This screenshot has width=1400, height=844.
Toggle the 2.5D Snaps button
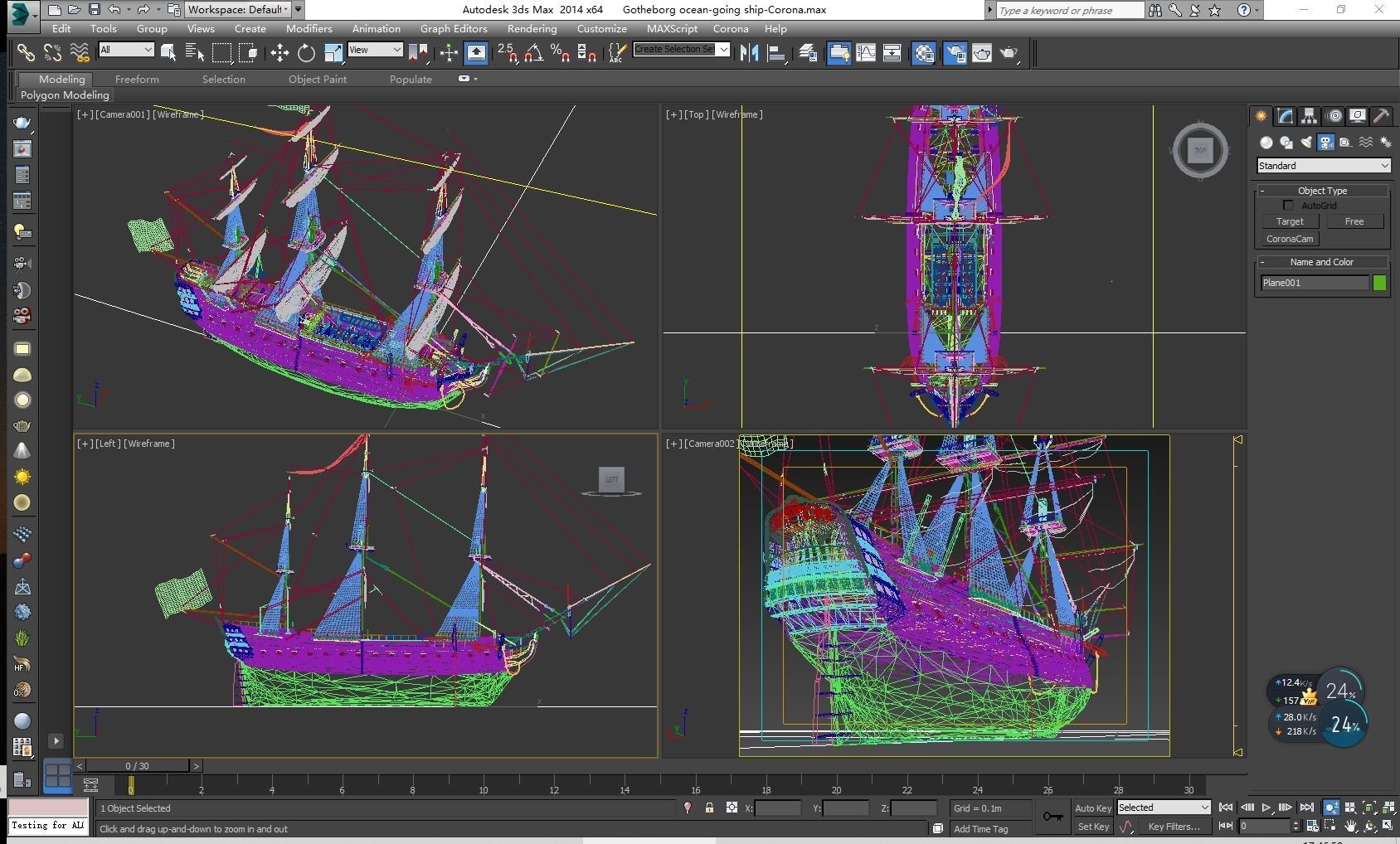pos(508,53)
